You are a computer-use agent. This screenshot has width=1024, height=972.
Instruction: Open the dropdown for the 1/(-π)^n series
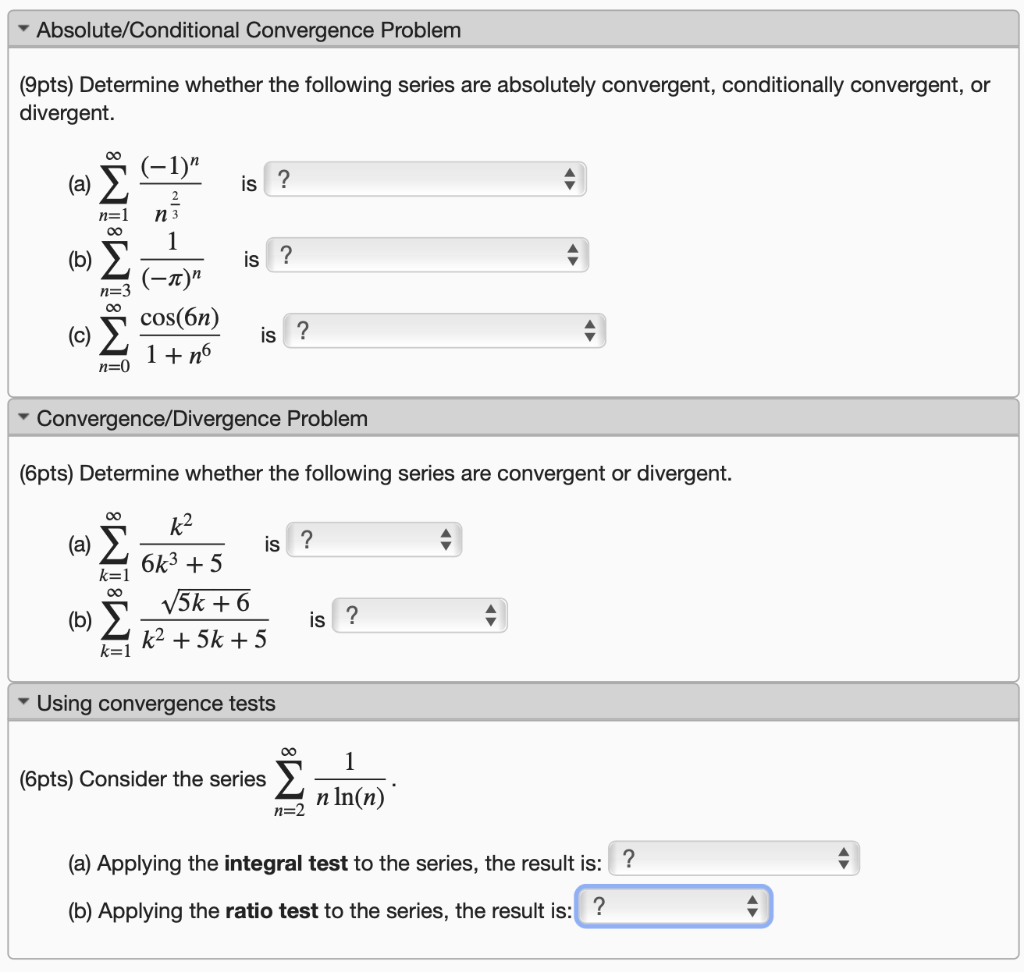point(420,254)
